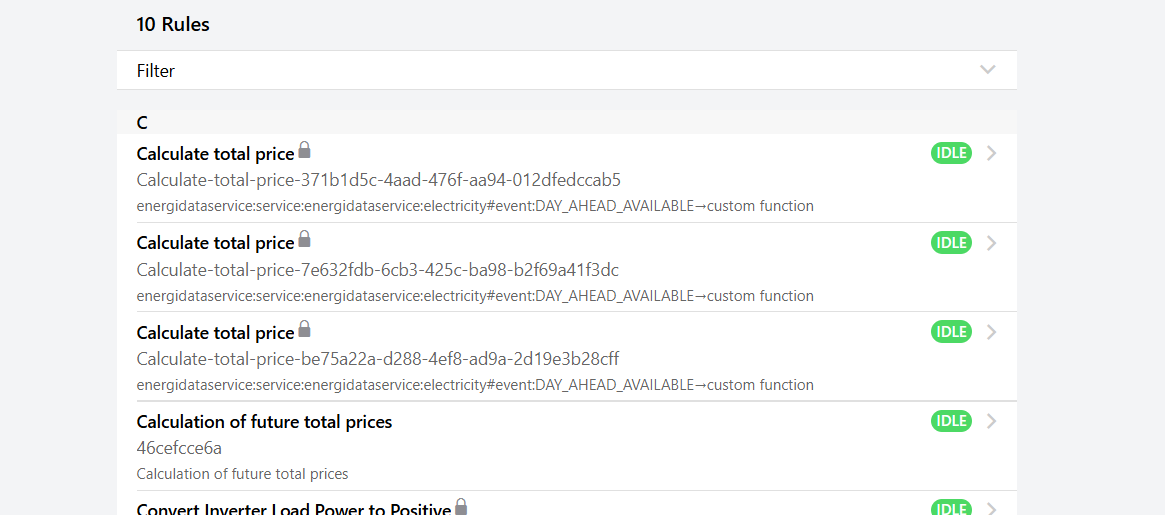Open the Calculation of future total prices rule

pos(264,422)
